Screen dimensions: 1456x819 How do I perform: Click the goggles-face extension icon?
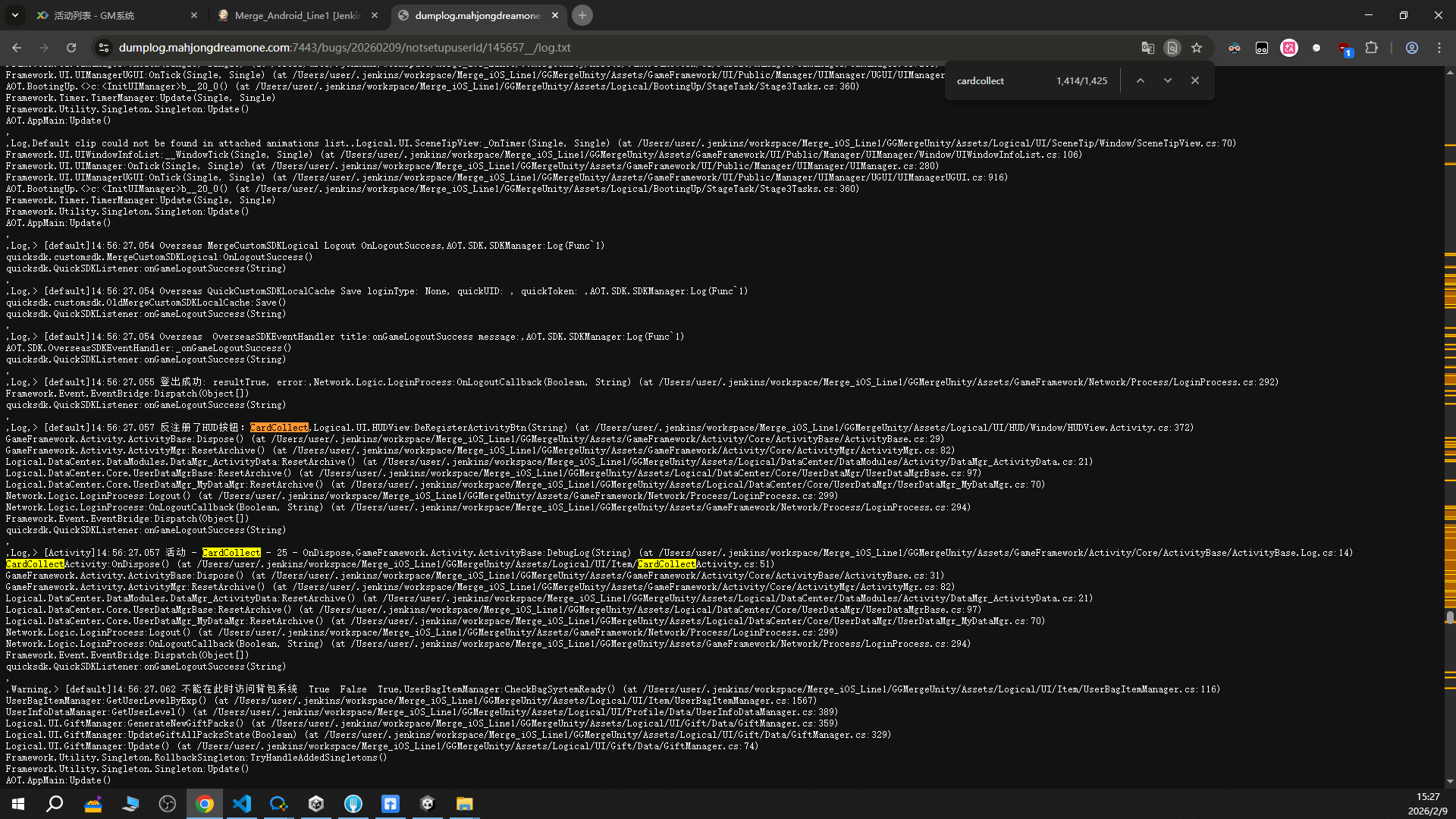coord(1235,48)
